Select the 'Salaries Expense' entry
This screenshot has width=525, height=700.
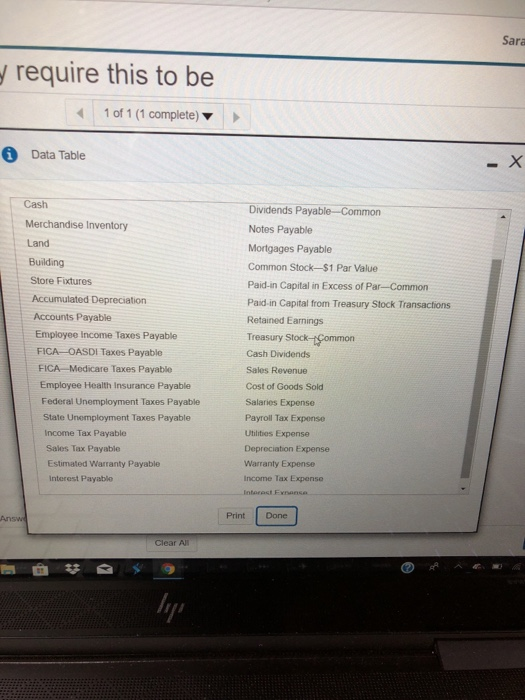(x=280, y=402)
